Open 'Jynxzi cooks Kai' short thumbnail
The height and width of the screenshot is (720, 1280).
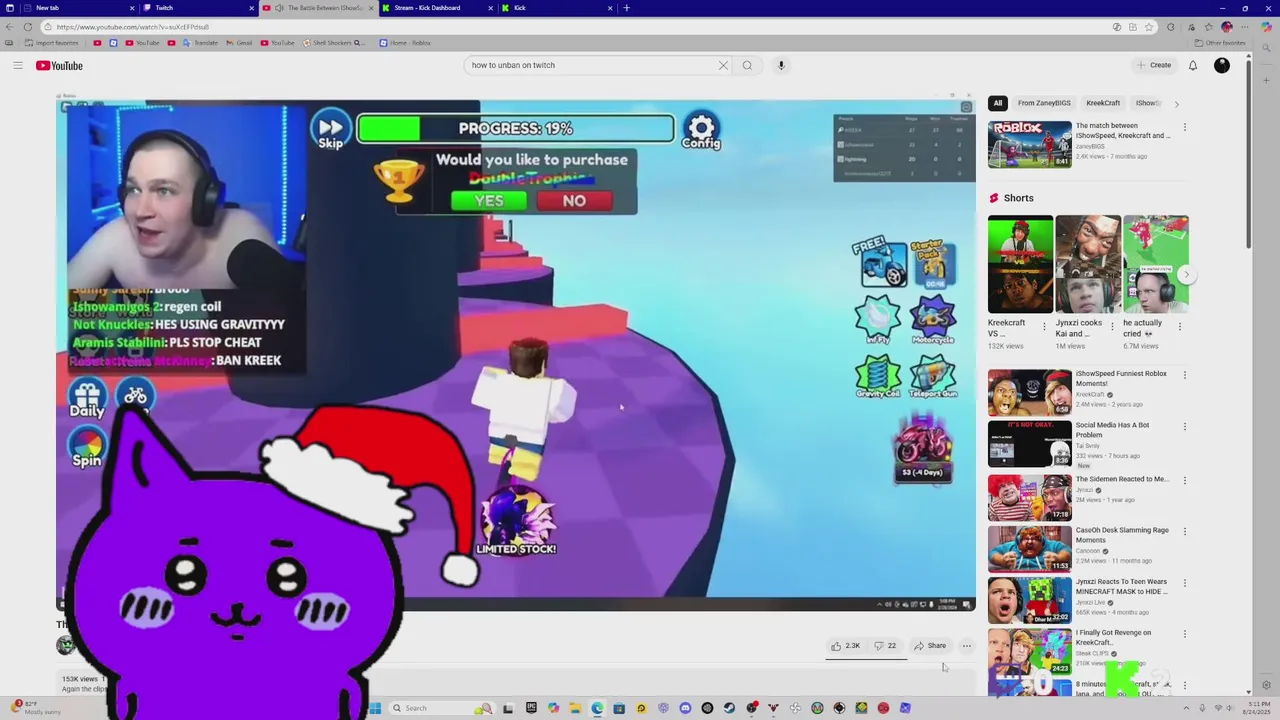pyautogui.click(x=1088, y=264)
